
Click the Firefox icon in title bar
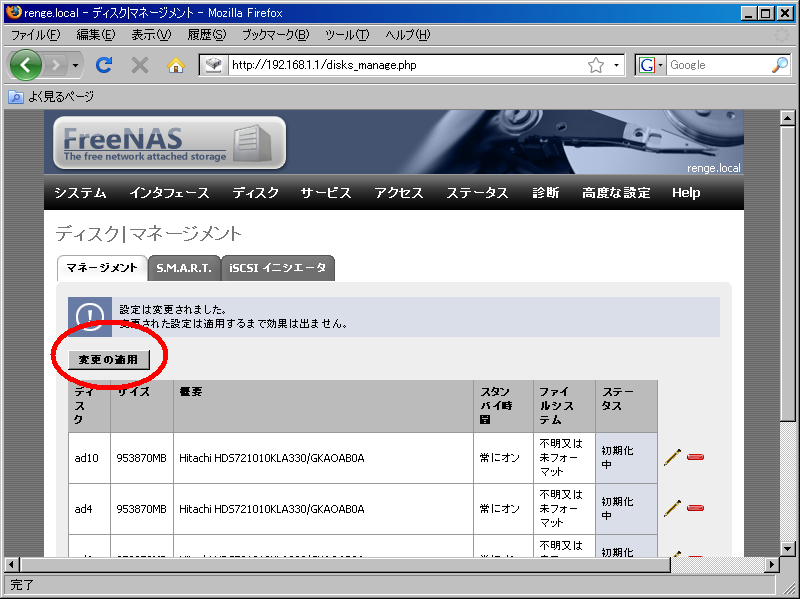(x=13, y=12)
